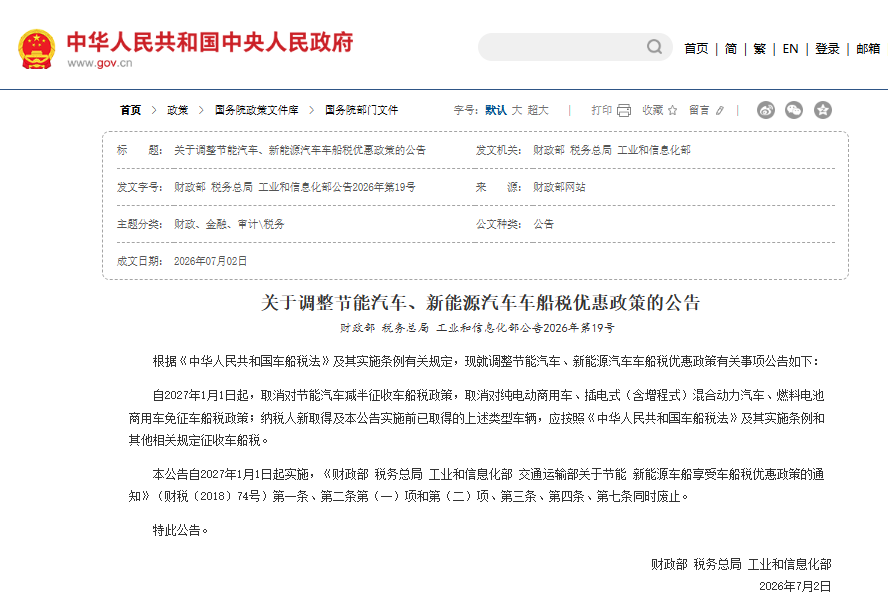This screenshot has height=612, width=888.
Task: Leave a message via 留言
Action: pyautogui.click(x=706, y=110)
